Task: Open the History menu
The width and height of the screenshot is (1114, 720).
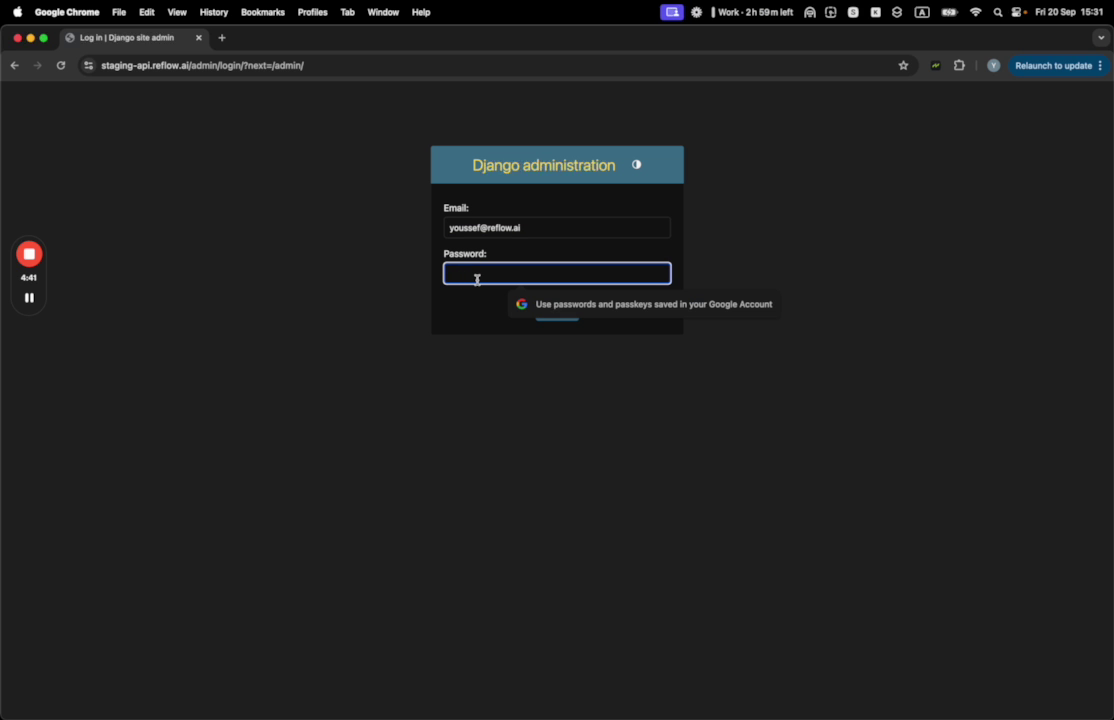Action: tap(214, 12)
